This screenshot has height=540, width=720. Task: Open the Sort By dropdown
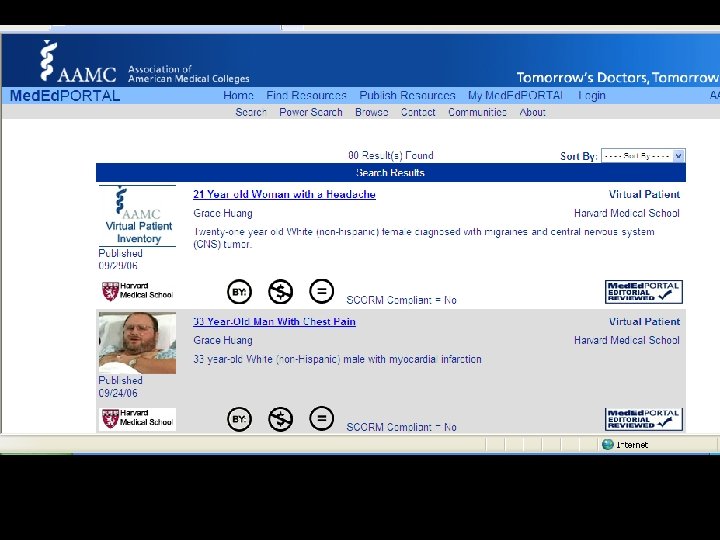click(643, 156)
